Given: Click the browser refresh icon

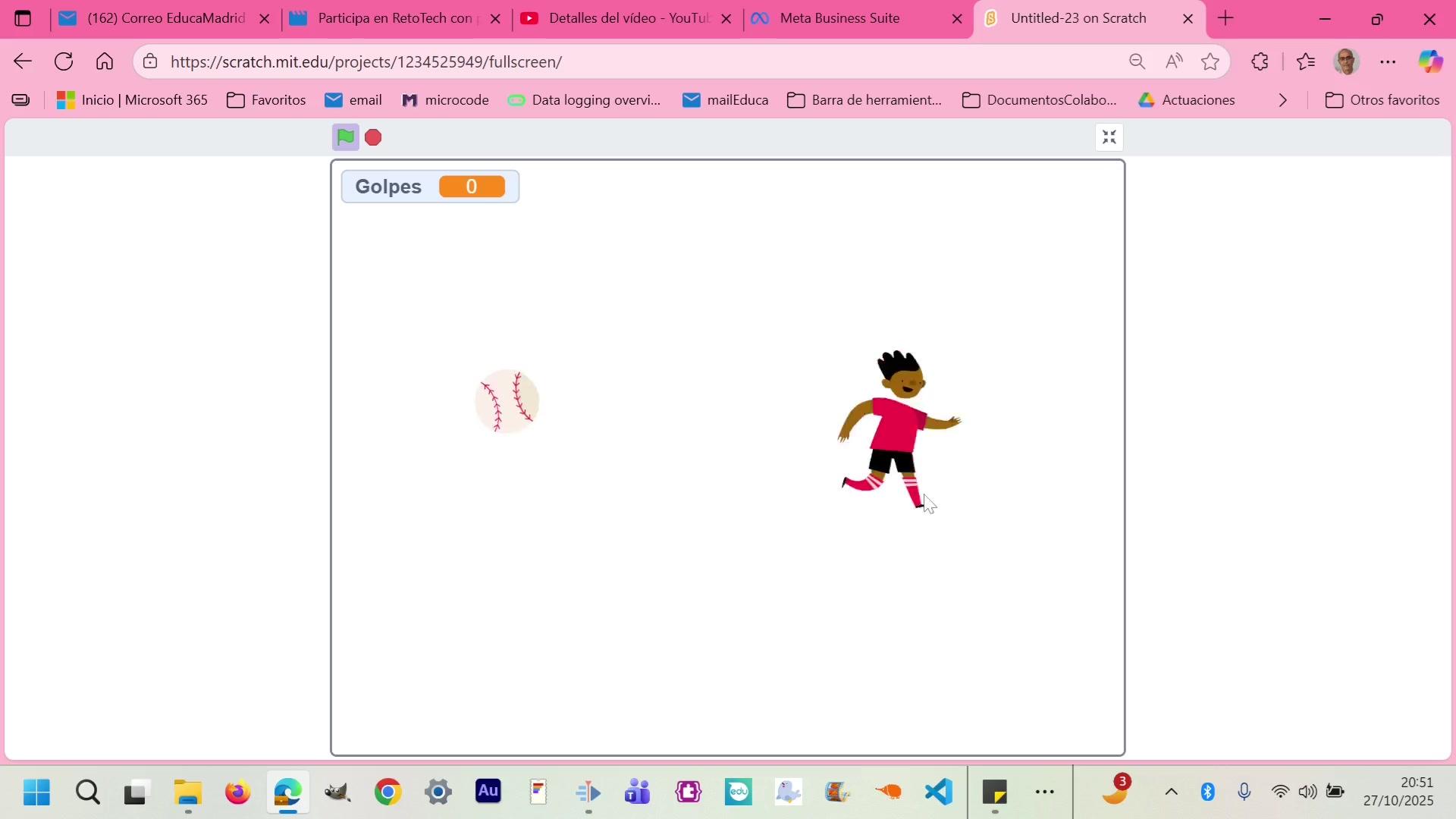Looking at the screenshot, I should point(64,61).
